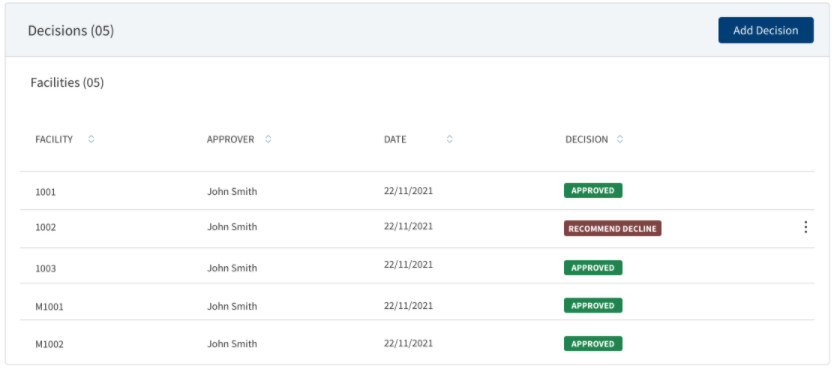
Task: Click the Approved badge for facility 1001
Action: click(593, 191)
